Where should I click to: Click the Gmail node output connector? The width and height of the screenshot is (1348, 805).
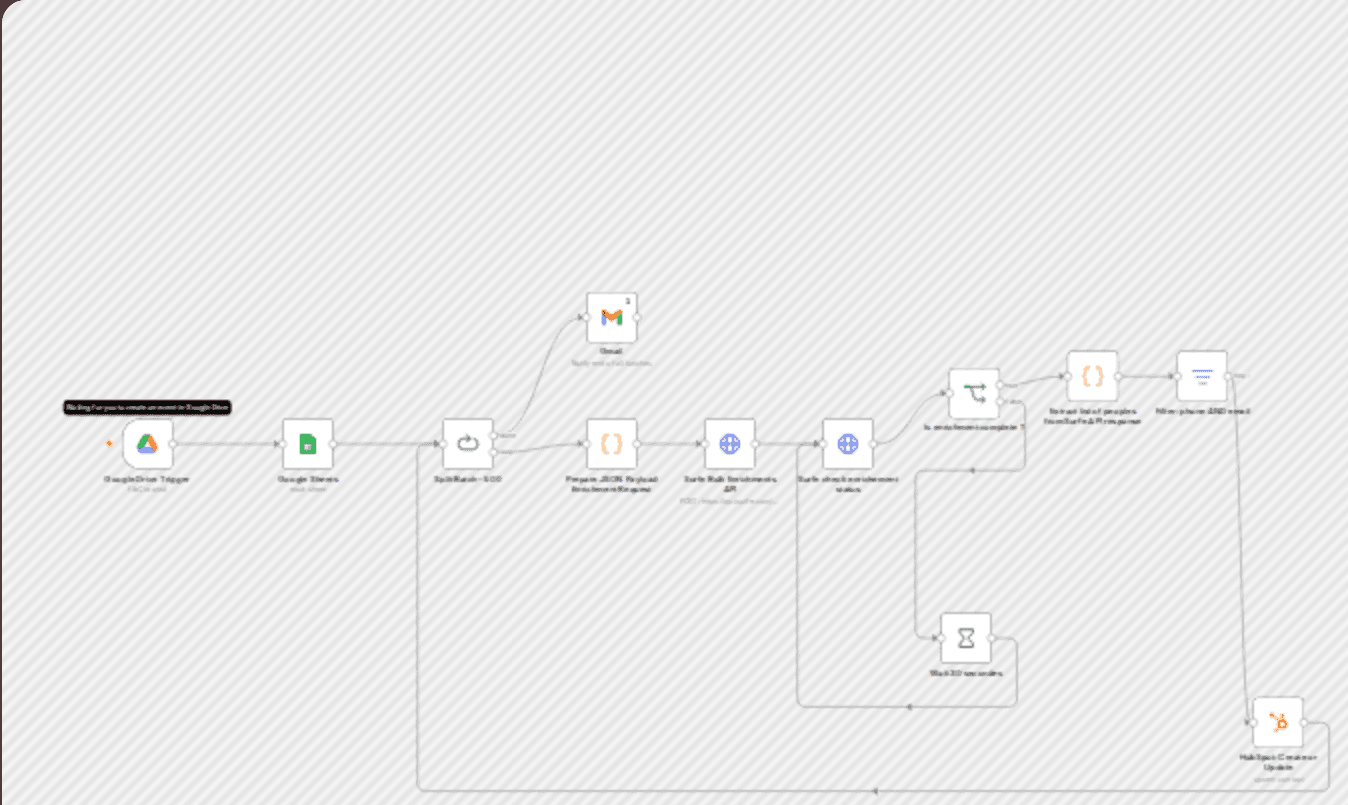(x=637, y=317)
